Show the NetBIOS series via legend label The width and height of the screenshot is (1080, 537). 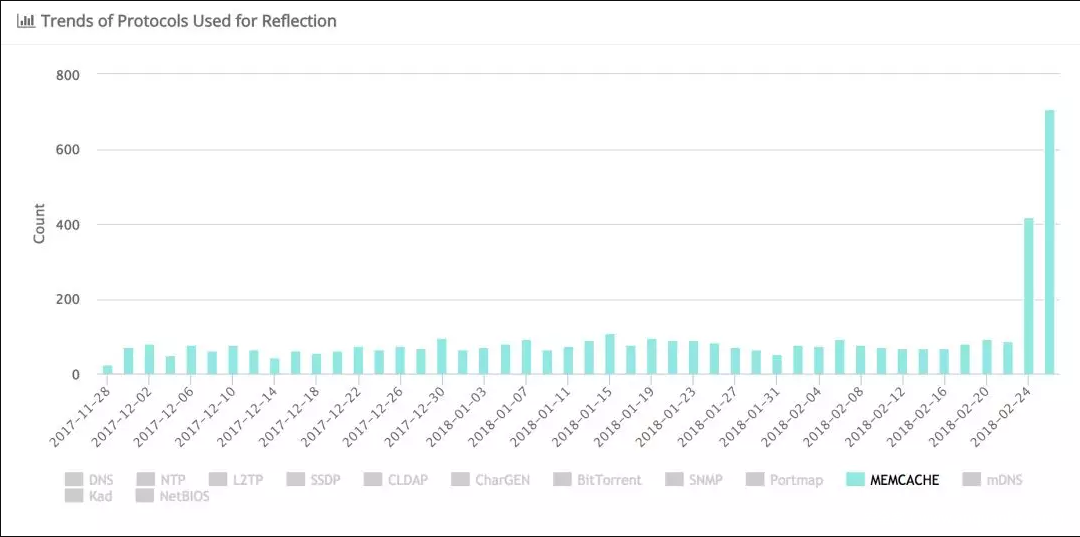(x=185, y=496)
